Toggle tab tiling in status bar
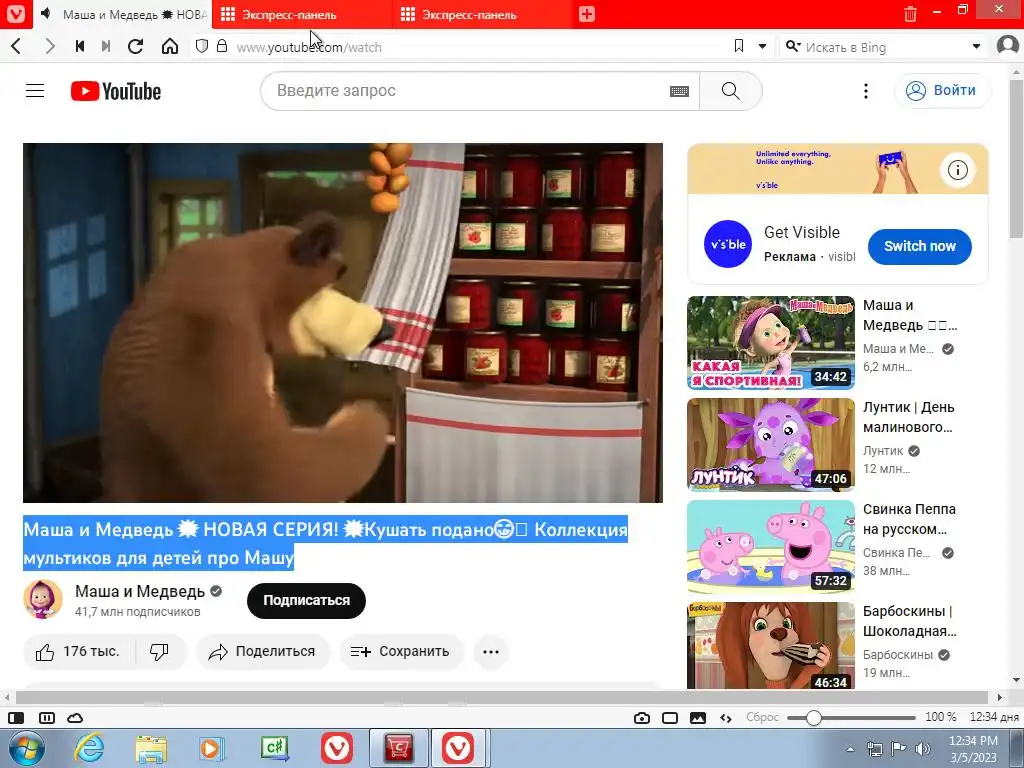The width and height of the screenshot is (1024, 768). click(47, 718)
